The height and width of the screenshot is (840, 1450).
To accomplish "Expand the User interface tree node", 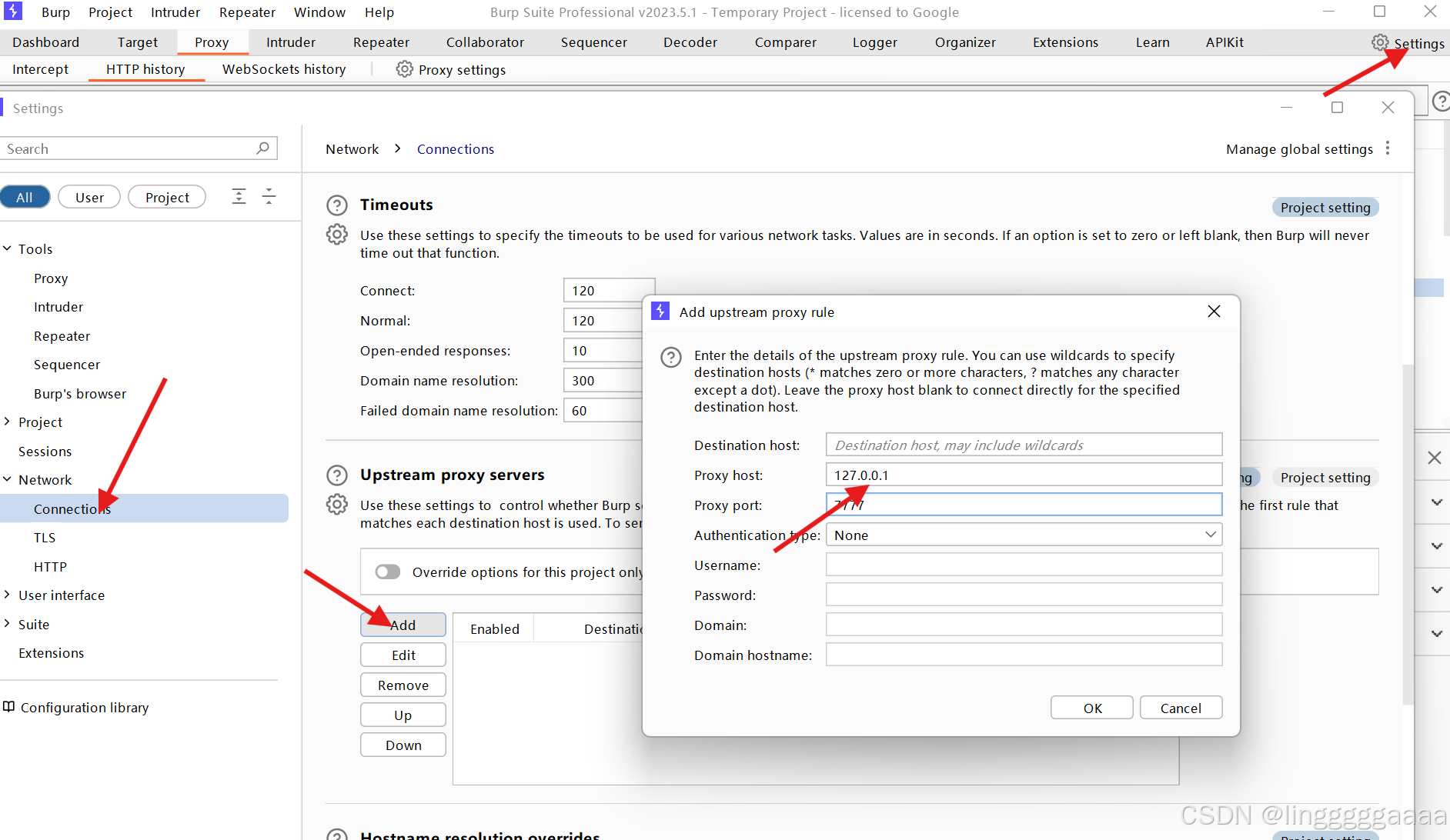I will tap(8, 595).
